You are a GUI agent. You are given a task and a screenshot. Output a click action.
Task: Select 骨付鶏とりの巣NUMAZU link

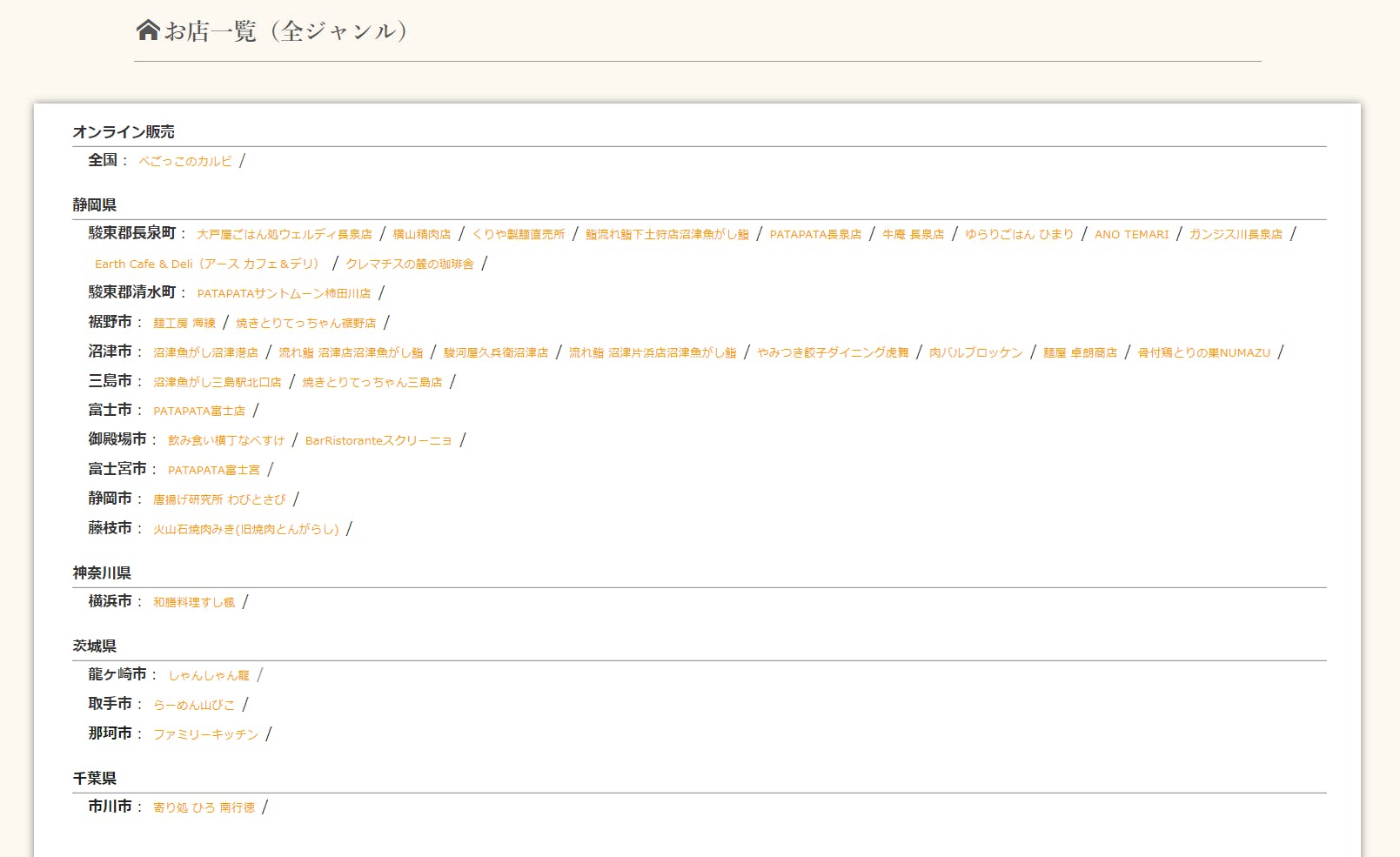(1203, 352)
